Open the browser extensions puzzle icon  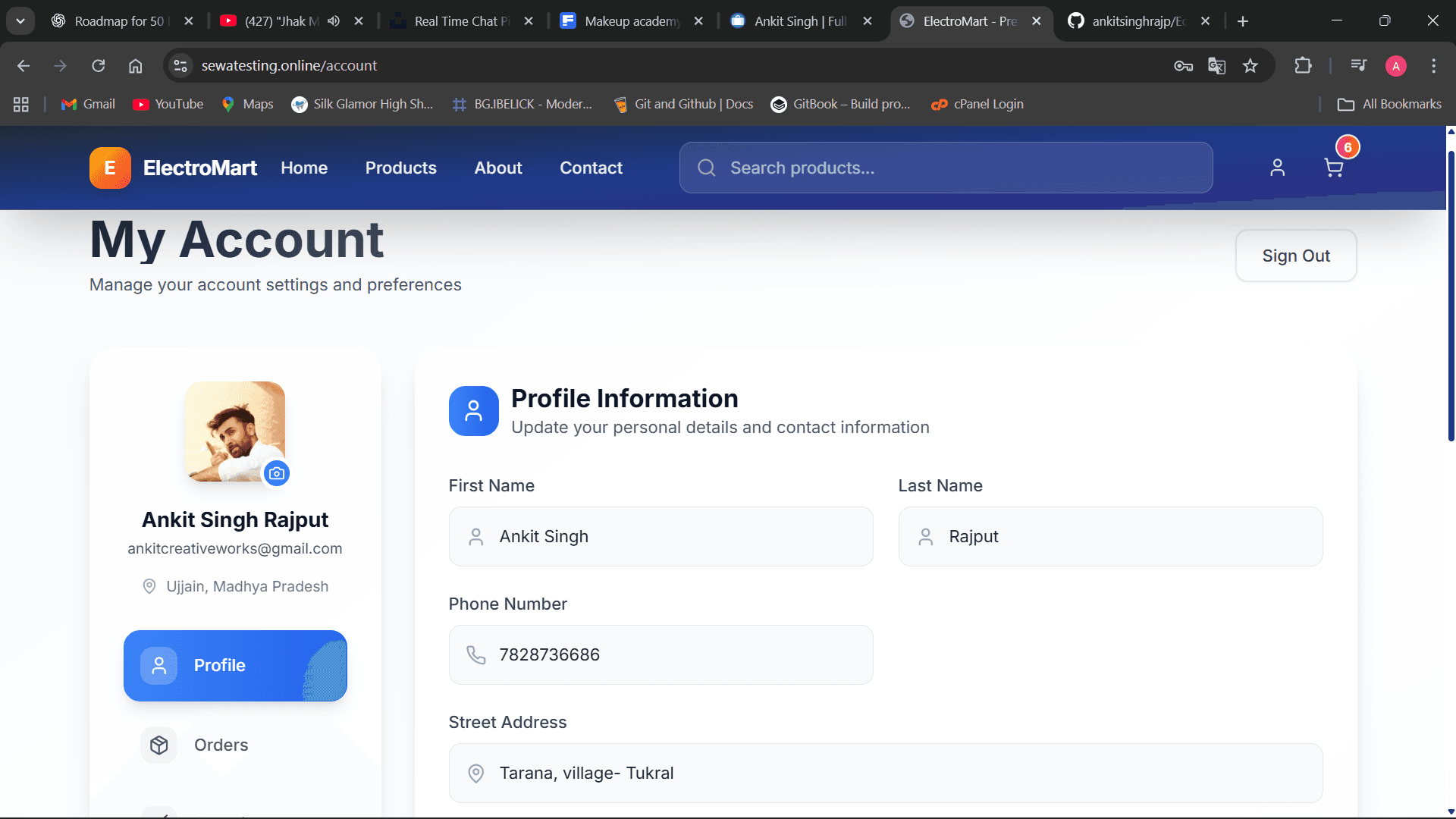point(1303,66)
